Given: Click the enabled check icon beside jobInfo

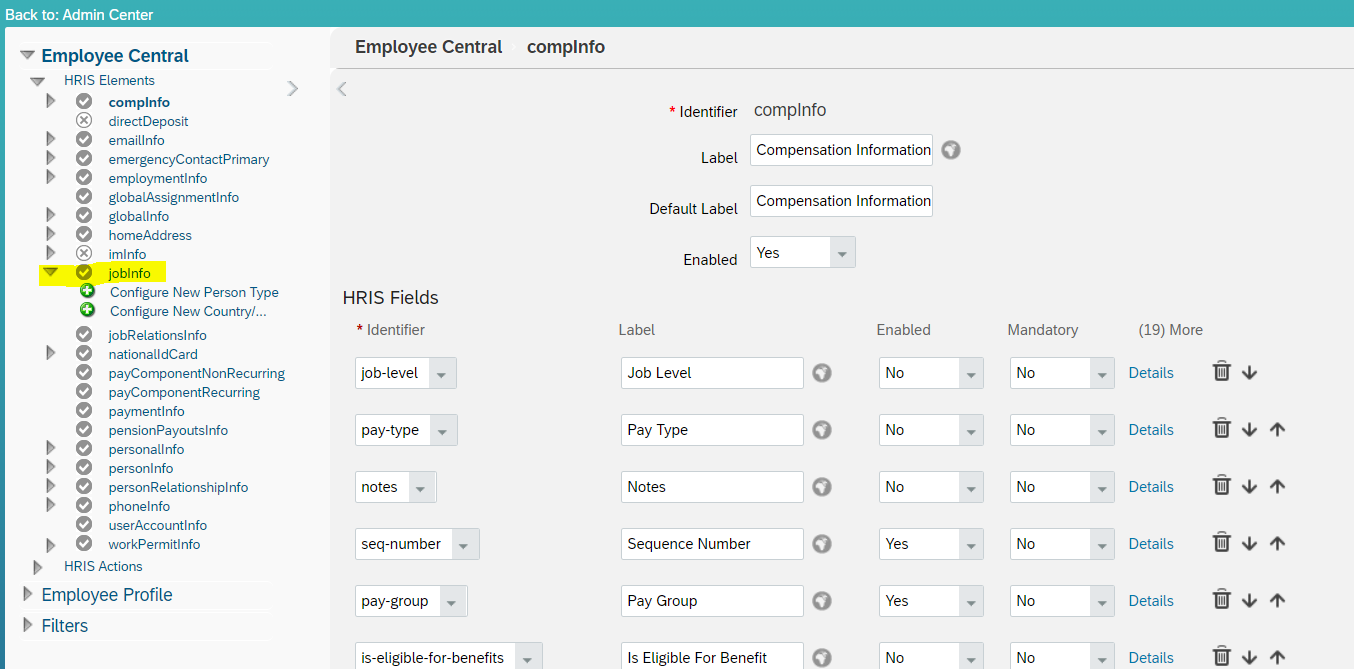Looking at the screenshot, I should pyautogui.click(x=84, y=272).
